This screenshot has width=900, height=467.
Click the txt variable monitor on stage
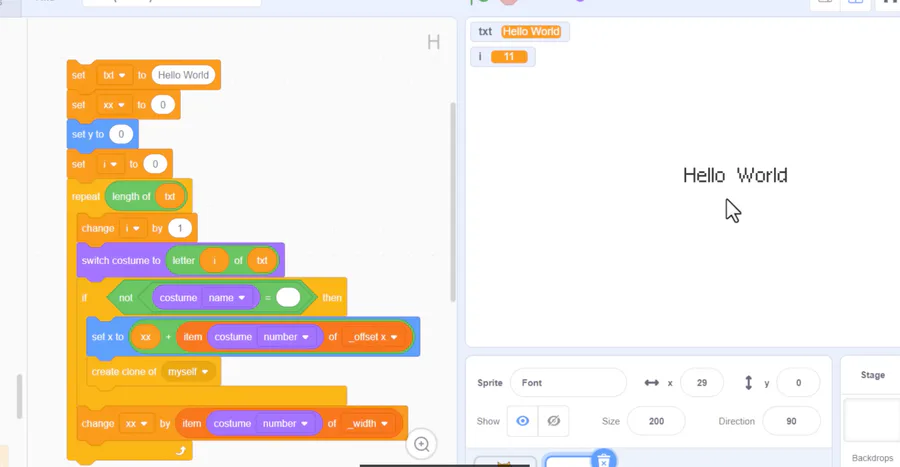click(520, 32)
